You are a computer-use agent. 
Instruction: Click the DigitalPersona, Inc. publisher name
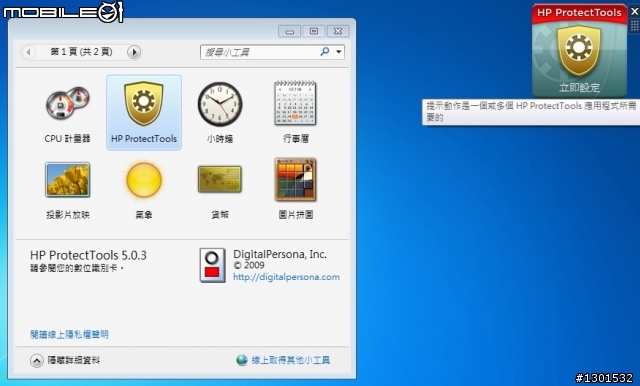click(280, 254)
